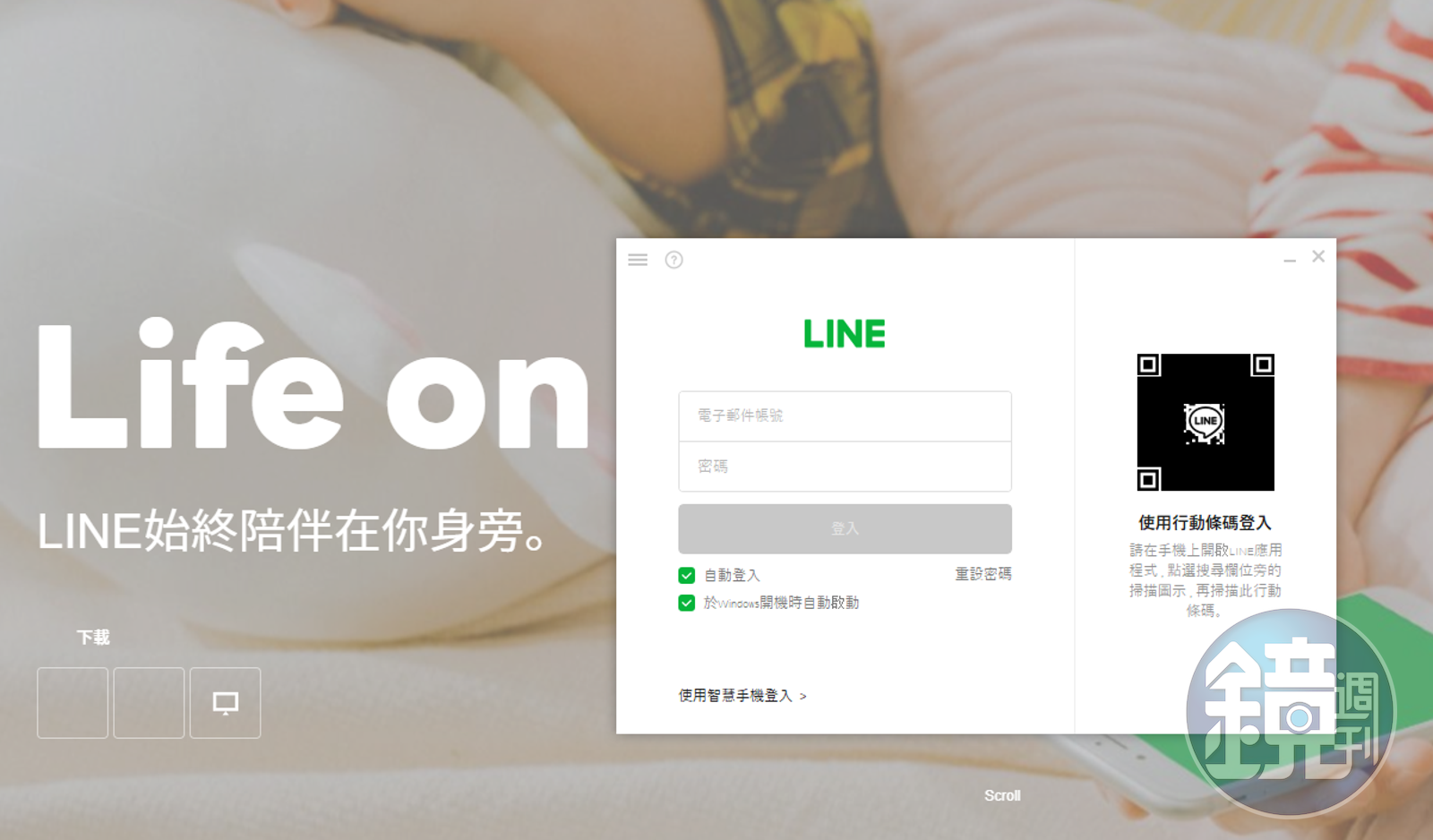
Task: Click the green LINE logo
Action: point(845,334)
